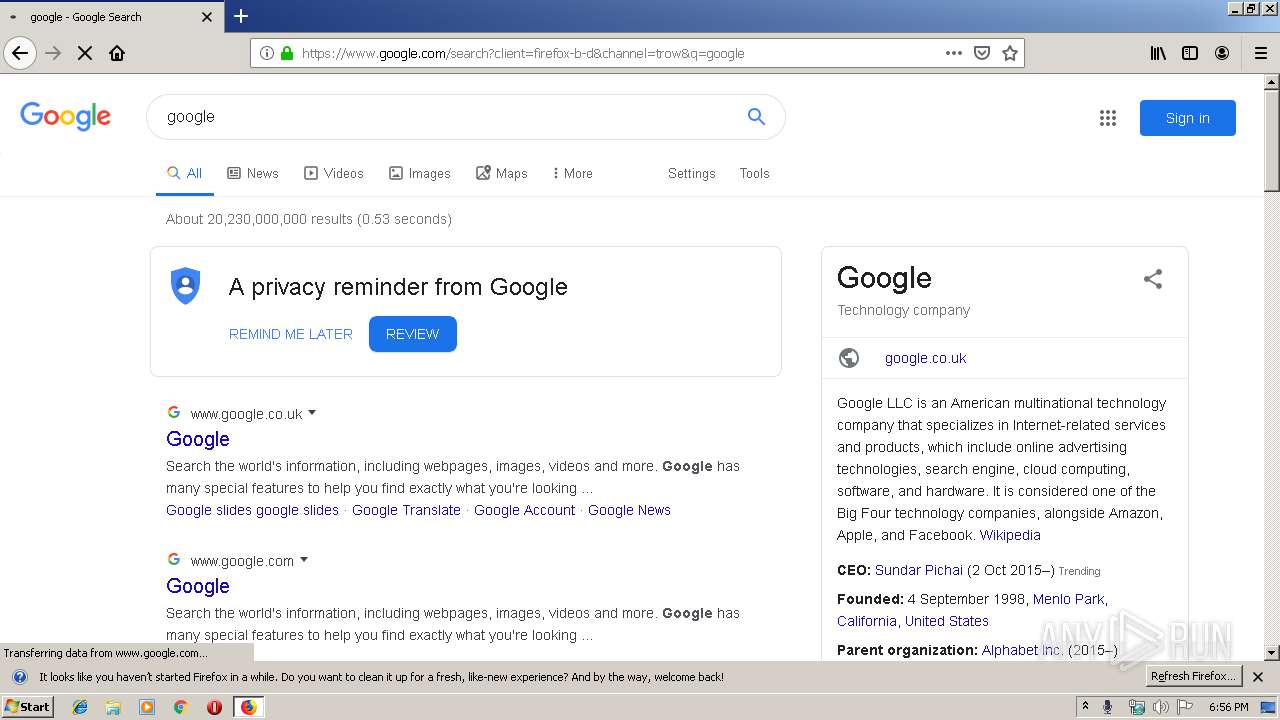Click the volume icon in the system tray

click(x=1160, y=707)
